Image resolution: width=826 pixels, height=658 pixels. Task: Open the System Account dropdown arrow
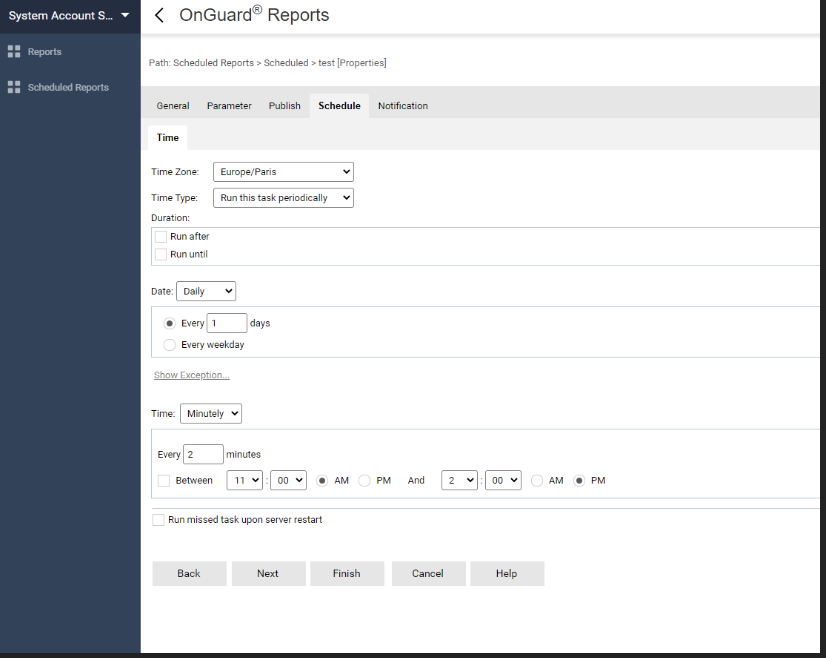[x=125, y=15]
